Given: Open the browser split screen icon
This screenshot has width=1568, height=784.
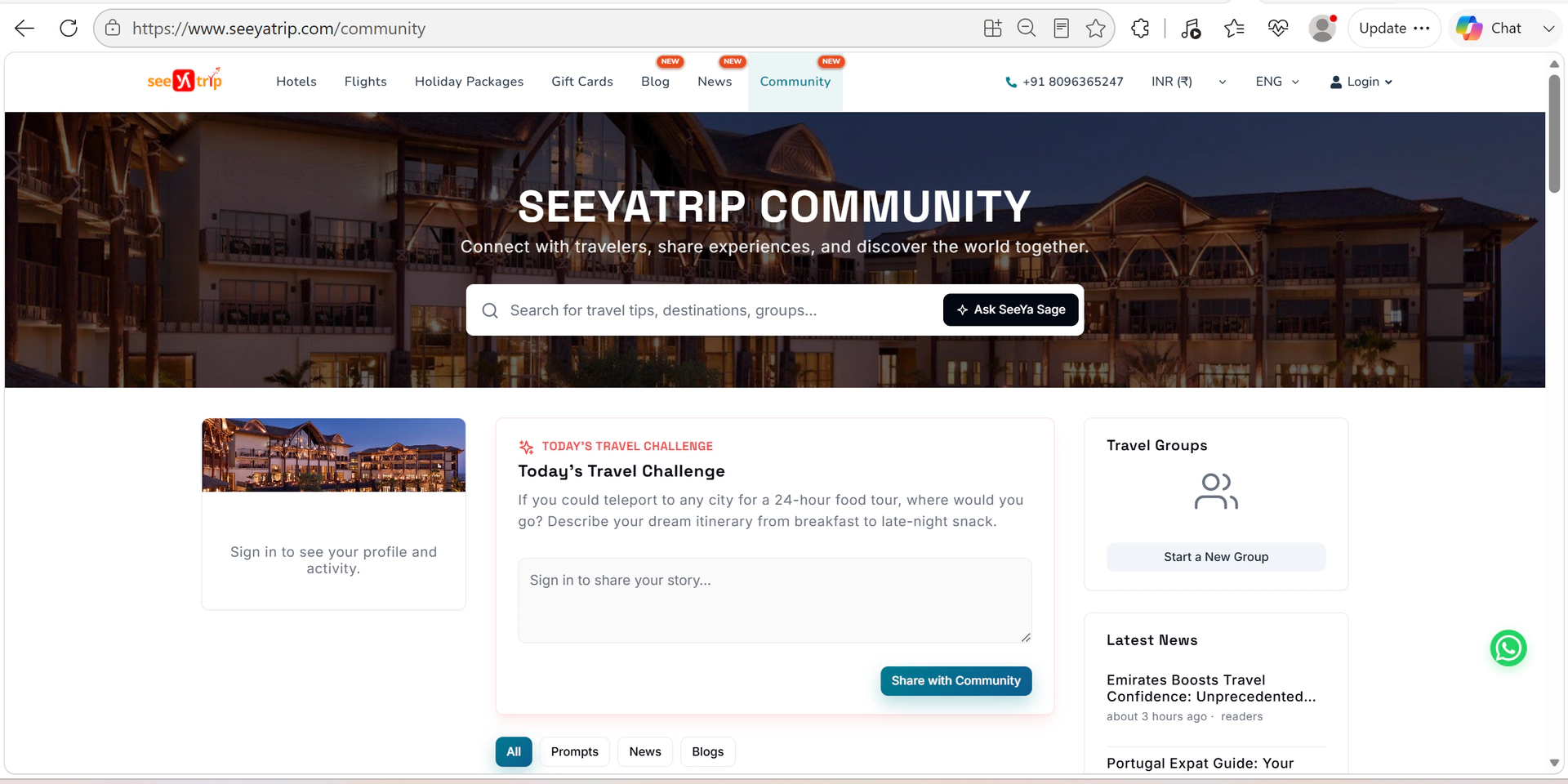Looking at the screenshot, I should point(992,29).
